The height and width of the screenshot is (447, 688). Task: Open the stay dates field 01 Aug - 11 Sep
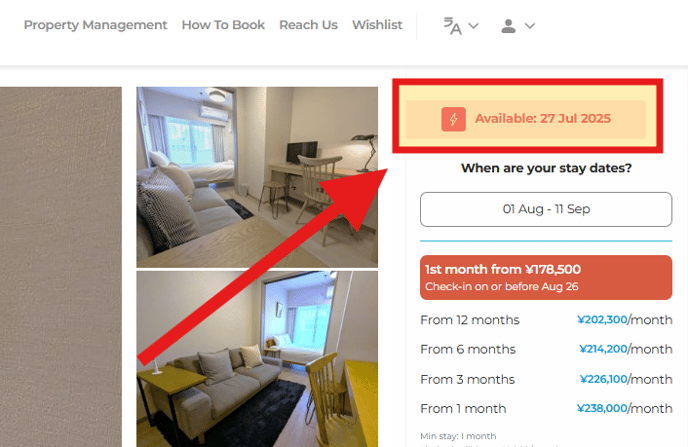coord(546,209)
